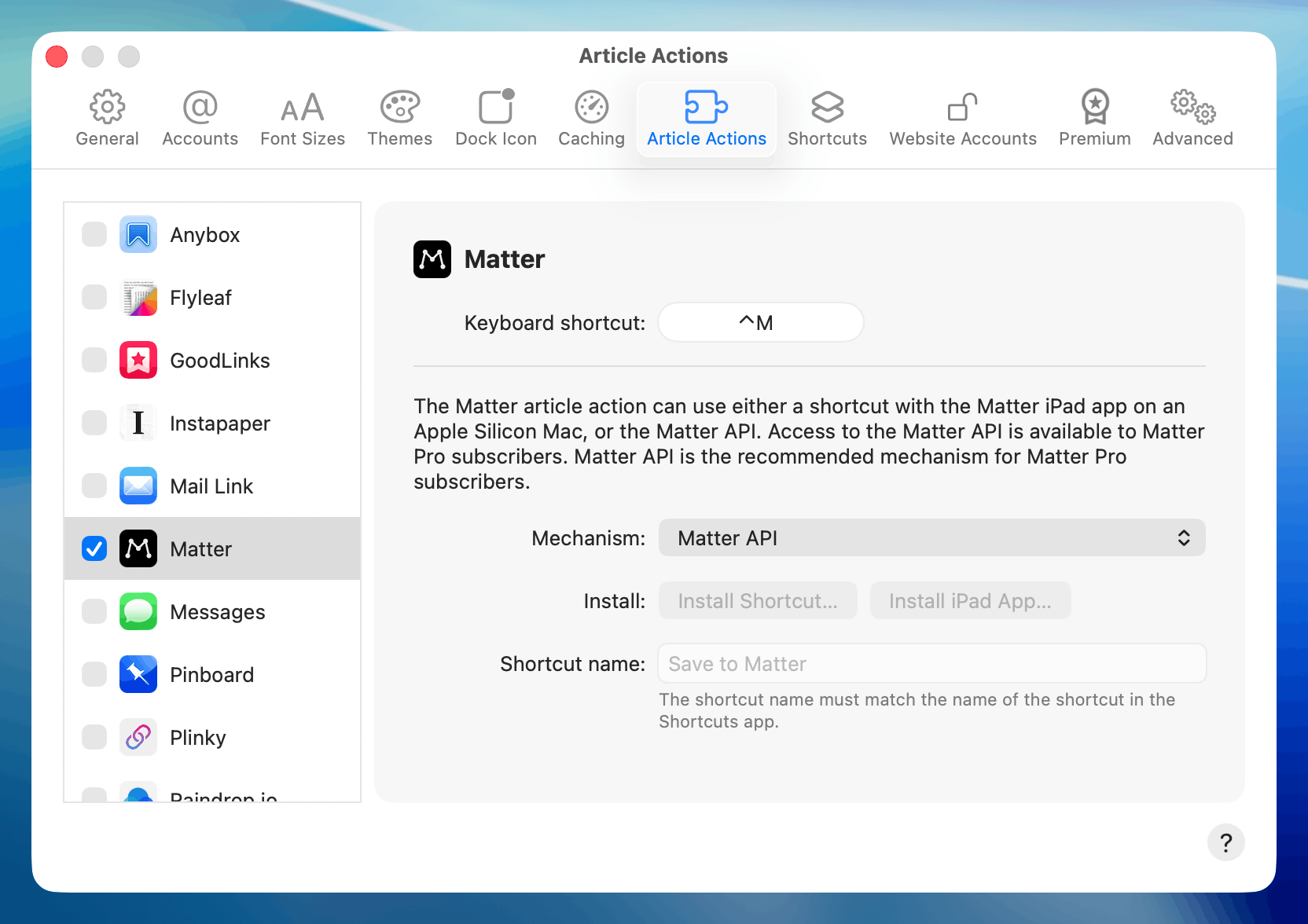Open the Caching tab

coord(591,119)
